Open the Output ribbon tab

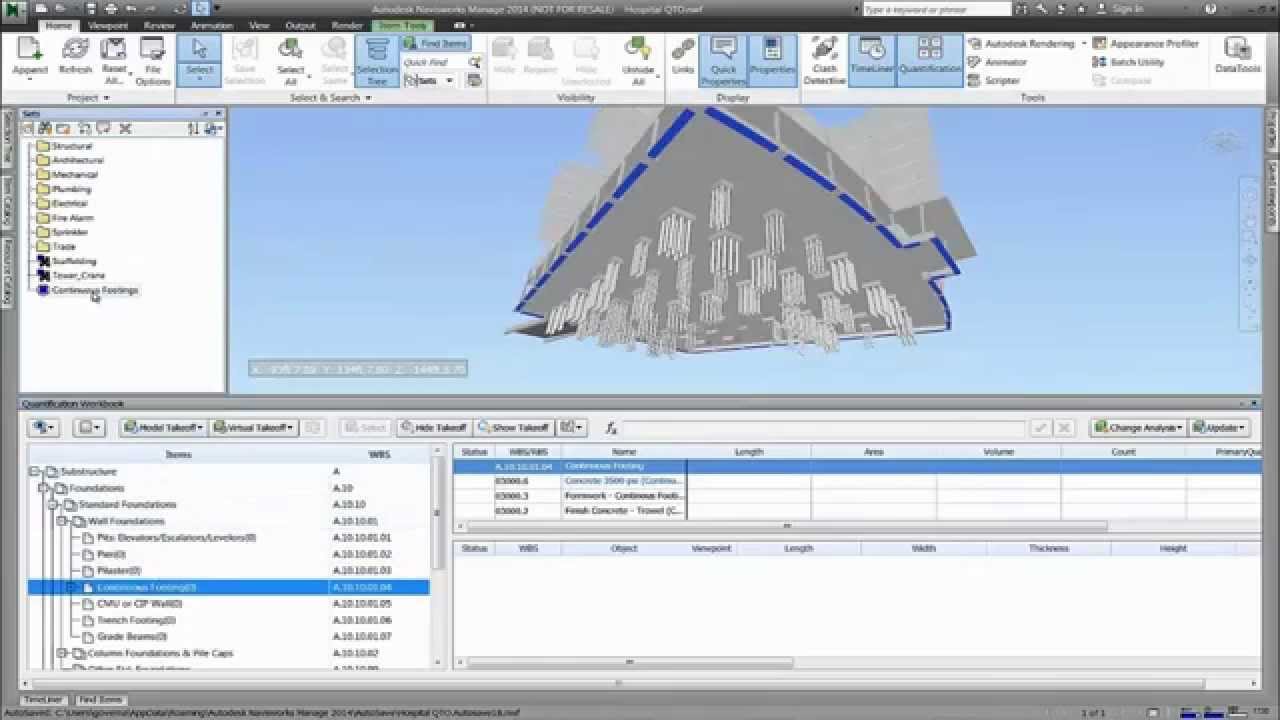coord(300,25)
